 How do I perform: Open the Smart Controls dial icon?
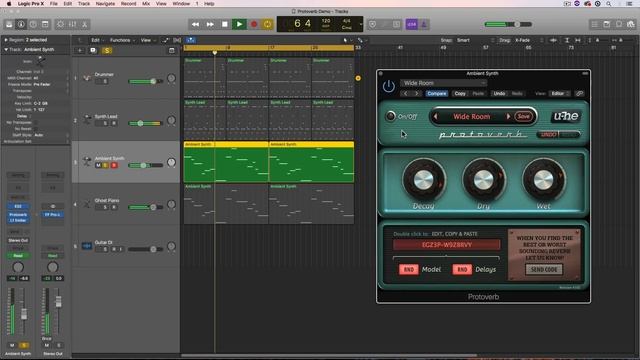(x=60, y=24)
